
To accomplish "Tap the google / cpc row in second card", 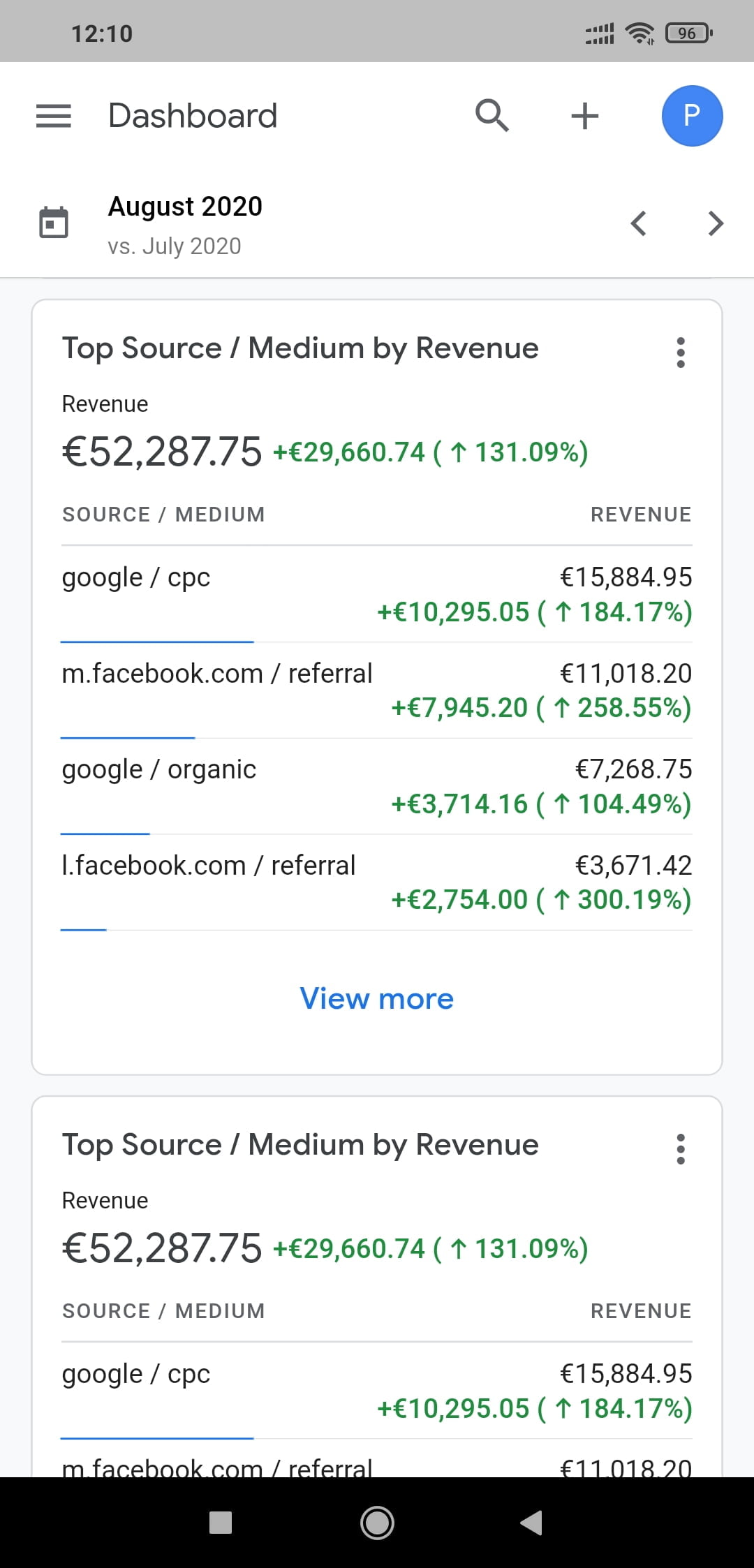I will (377, 1391).
